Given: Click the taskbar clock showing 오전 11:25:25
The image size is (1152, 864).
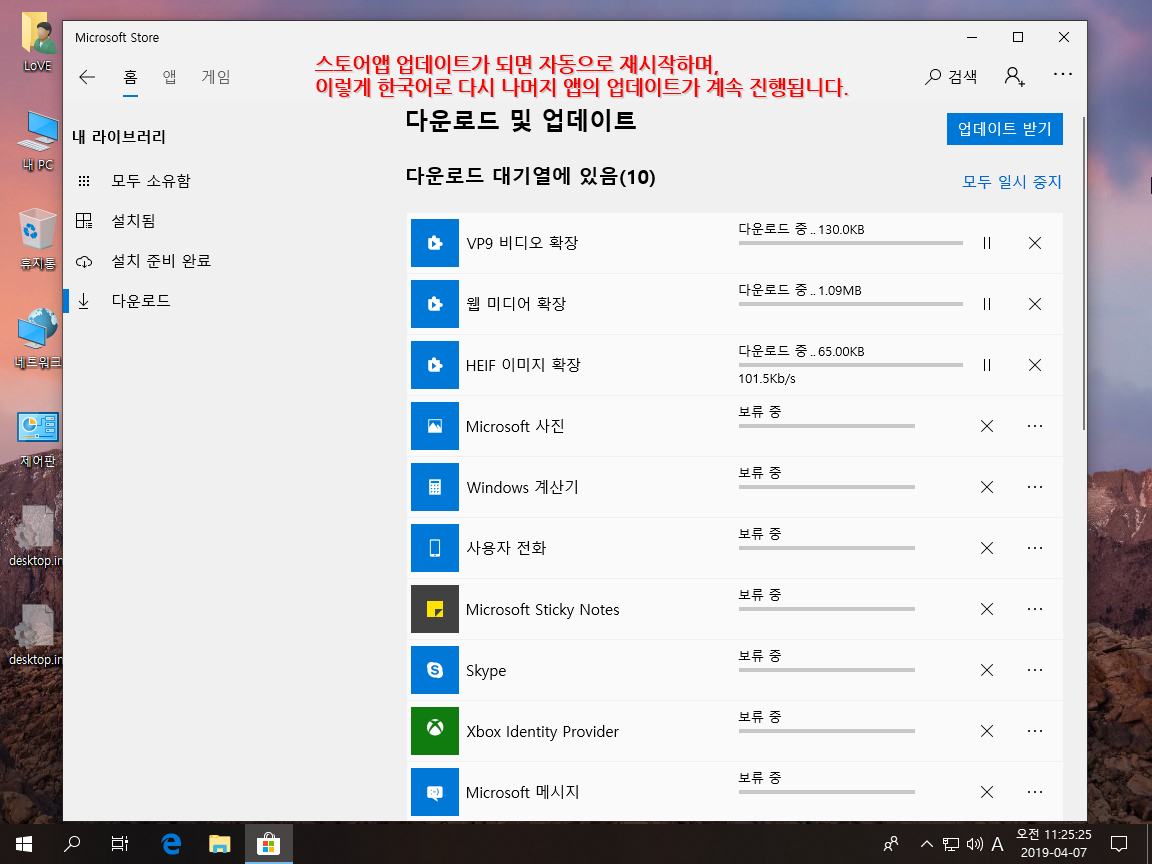Looking at the screenshot, I should tap(1054, 843).
